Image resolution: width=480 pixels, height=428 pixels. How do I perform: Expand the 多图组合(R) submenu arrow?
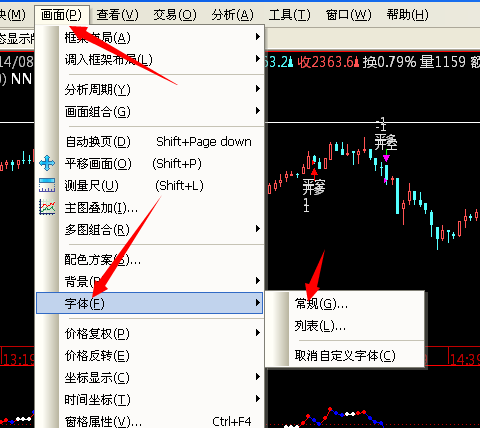point(258,229)
